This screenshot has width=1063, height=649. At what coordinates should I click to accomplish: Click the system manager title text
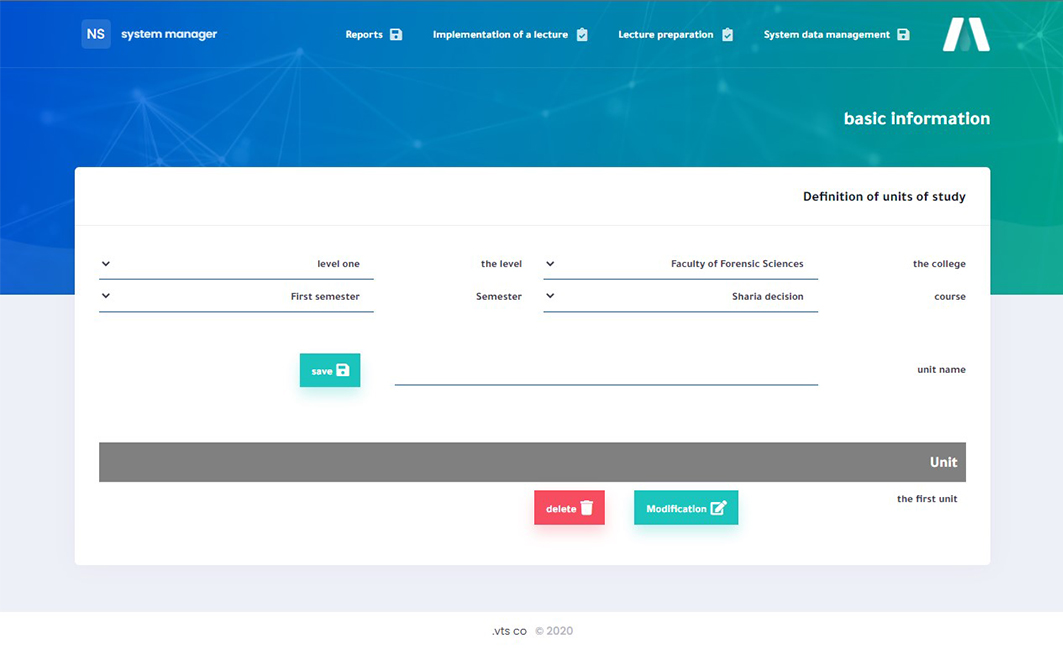[x=169, y=34]
